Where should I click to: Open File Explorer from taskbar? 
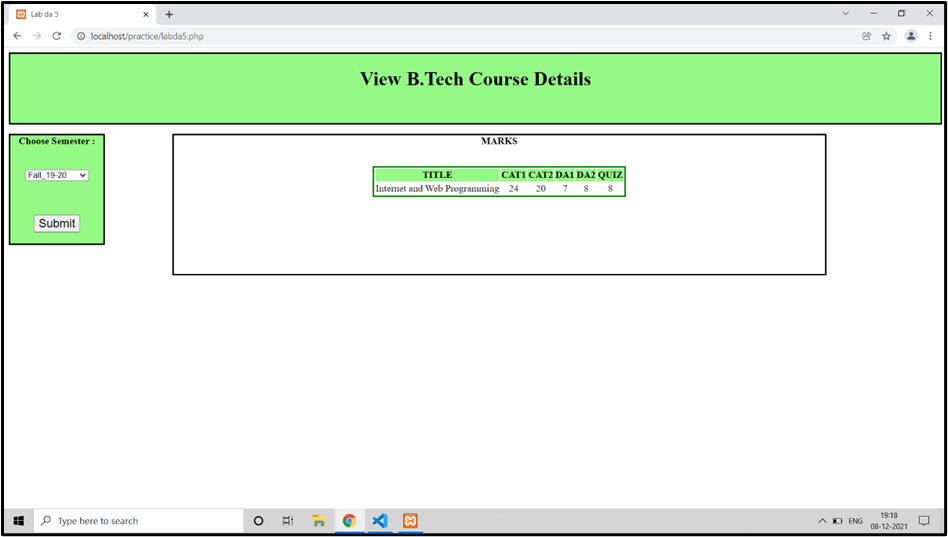click(319, 521)
